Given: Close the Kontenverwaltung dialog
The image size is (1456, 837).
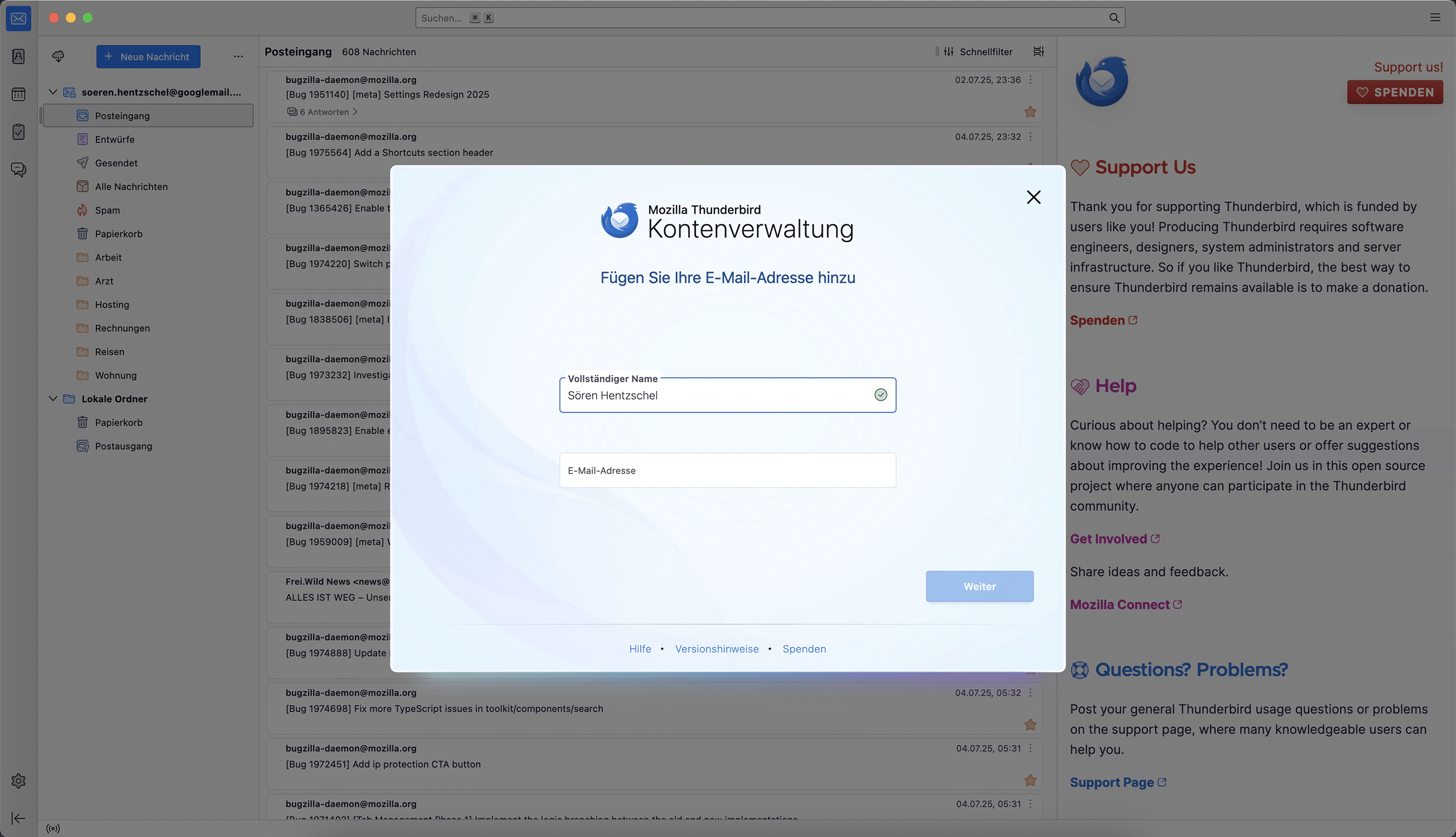Looking at the screenshot, I should (x=1034, y=197).
